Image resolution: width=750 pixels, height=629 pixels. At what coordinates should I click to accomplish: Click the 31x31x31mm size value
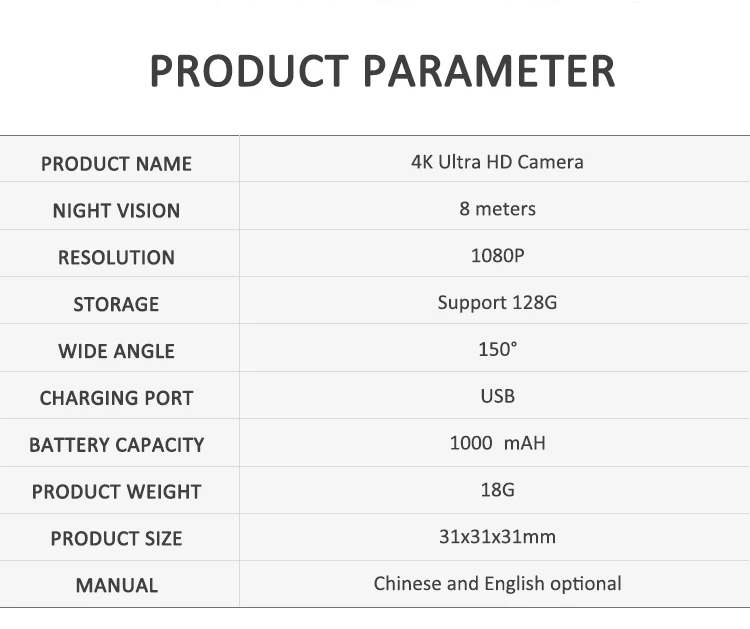(497, 537)
